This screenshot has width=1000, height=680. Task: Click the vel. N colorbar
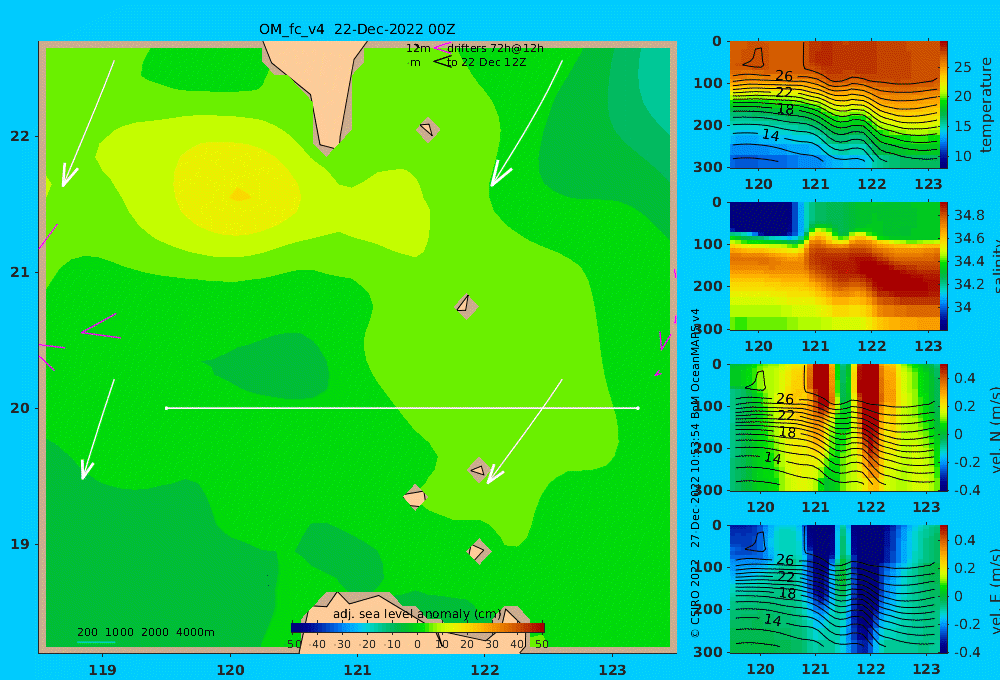(x=944, y=427)
